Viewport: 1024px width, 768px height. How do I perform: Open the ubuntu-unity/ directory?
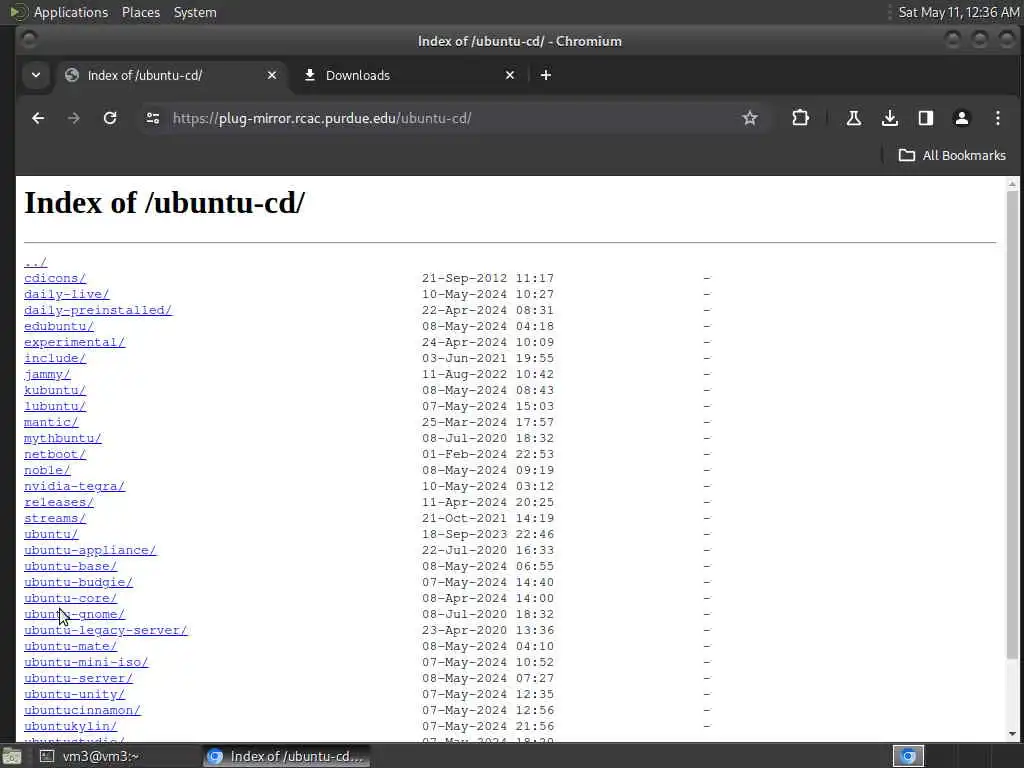74,694
